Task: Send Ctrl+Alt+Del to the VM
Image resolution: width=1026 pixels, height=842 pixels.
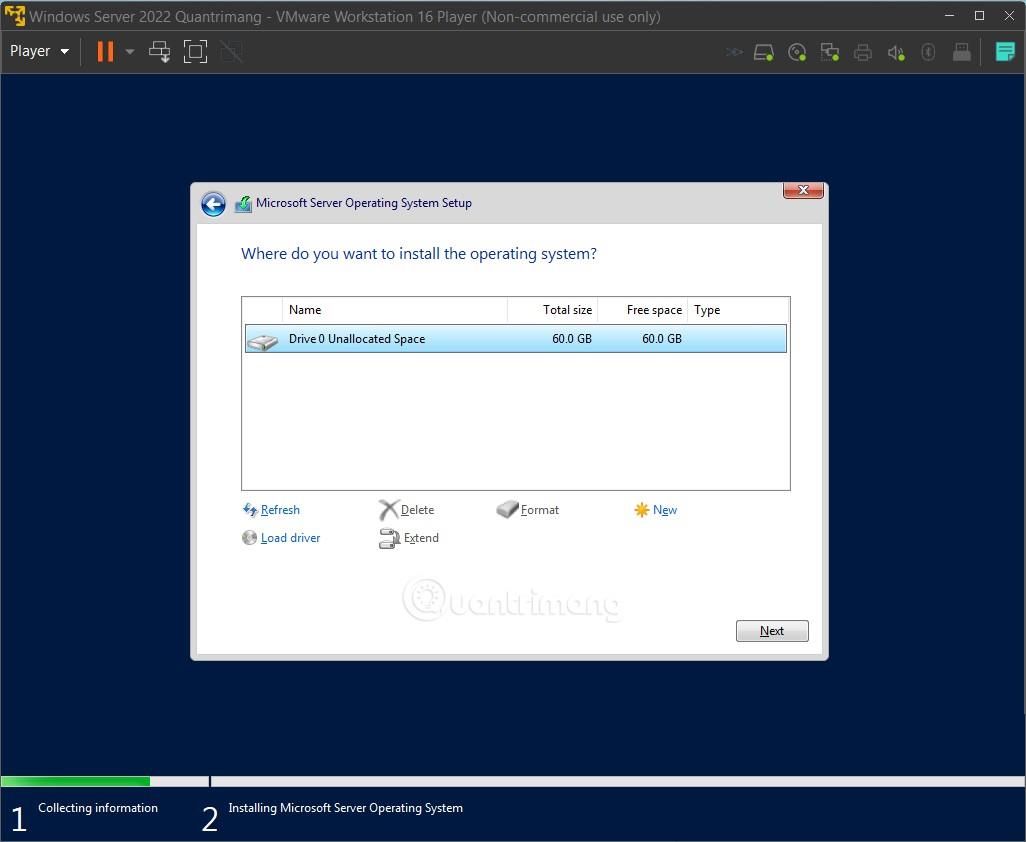Action: click(159, 51)
